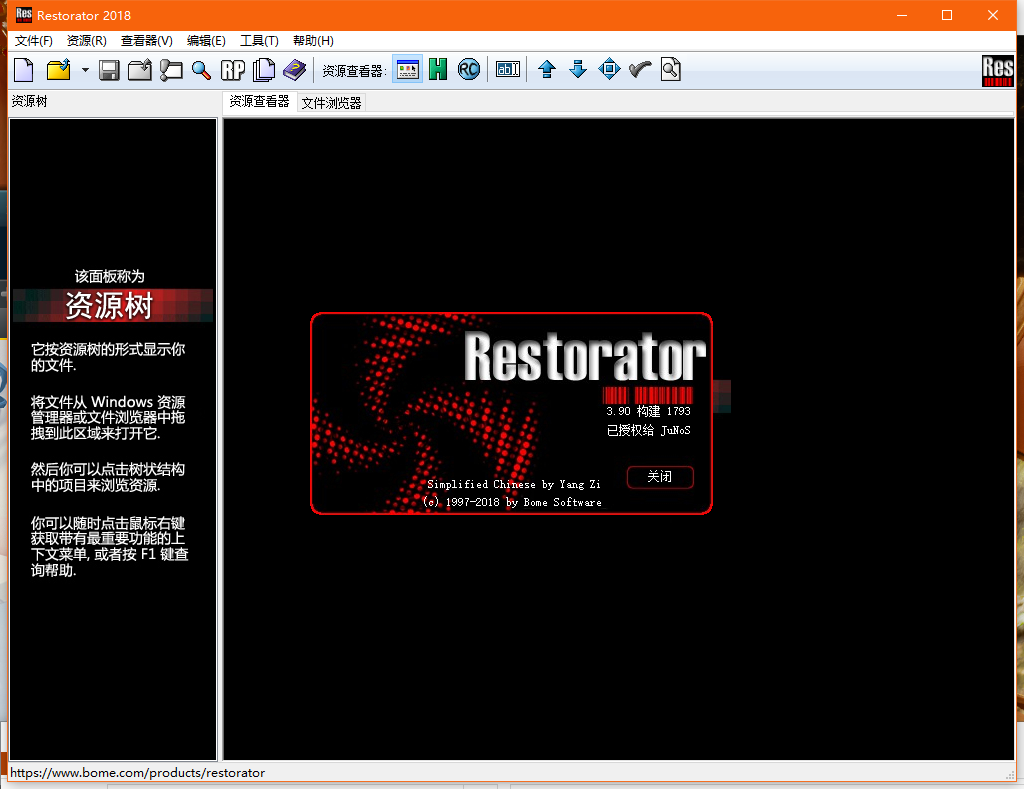Screen dimensions: 1024x789
Task: Click the blue down arrow icon
Action: tap(577, 70)
